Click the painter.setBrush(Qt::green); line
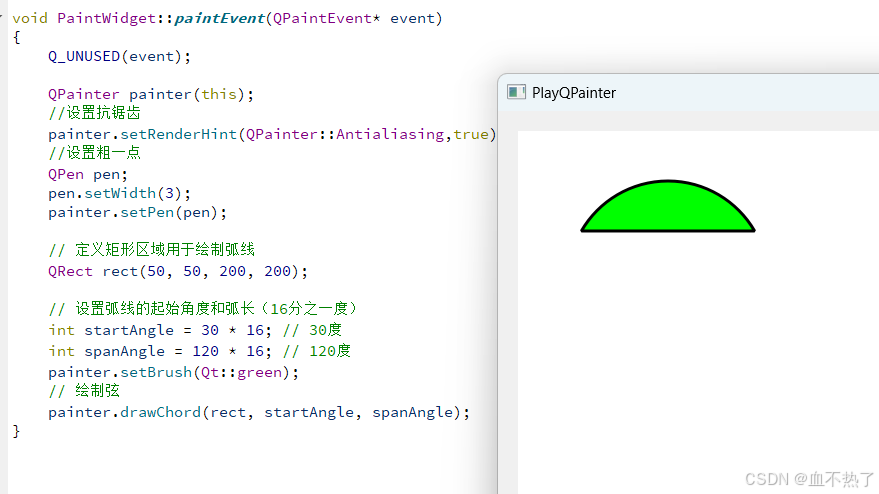The image size is (879, 494). pyautogui.click(x=173, y=372)
